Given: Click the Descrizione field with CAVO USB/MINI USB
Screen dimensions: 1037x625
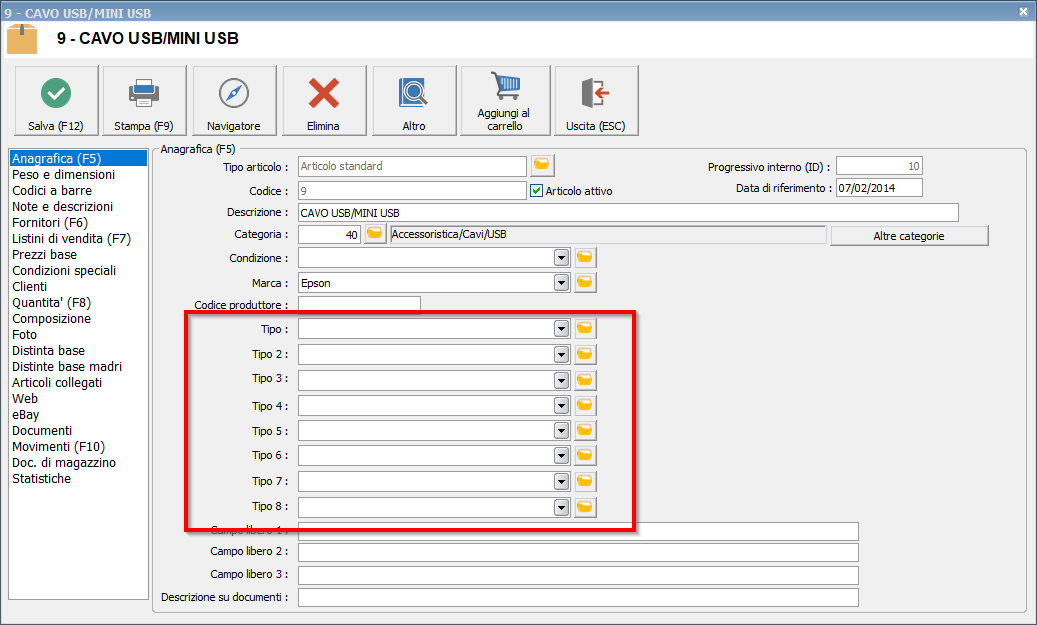Looking at the screenshot, I should pos(628,213).
